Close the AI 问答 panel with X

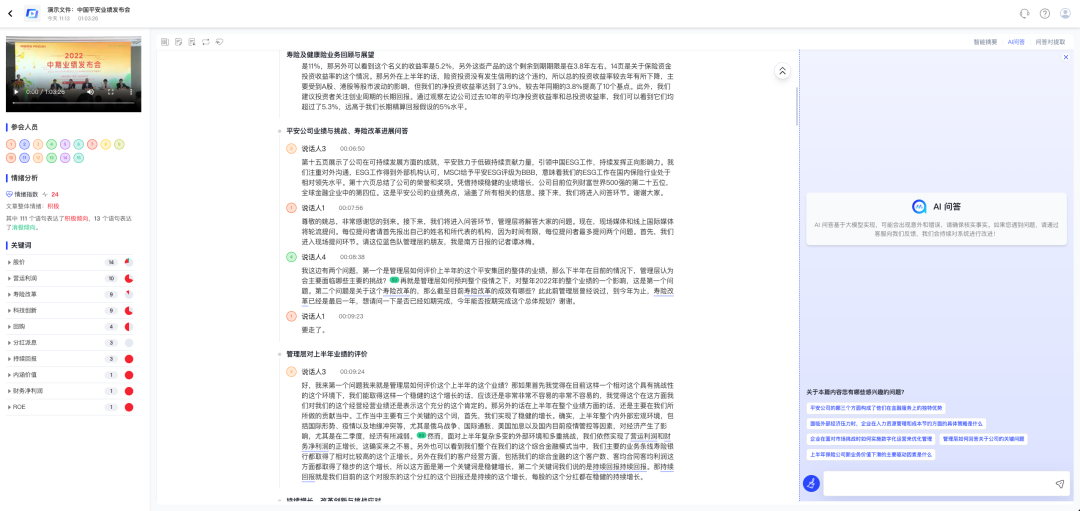[1066, 57]
